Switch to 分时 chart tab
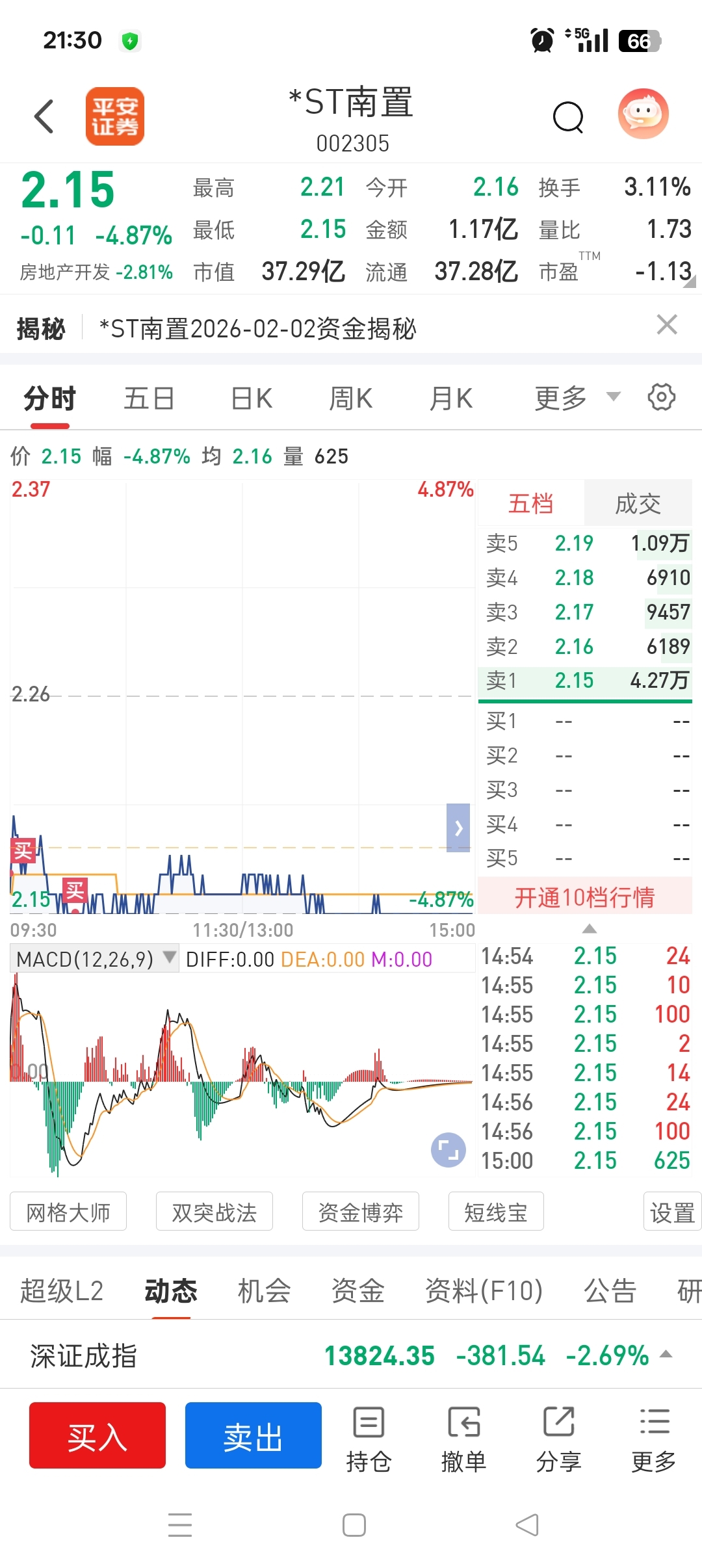702x1568 pixels. [50, 398]
